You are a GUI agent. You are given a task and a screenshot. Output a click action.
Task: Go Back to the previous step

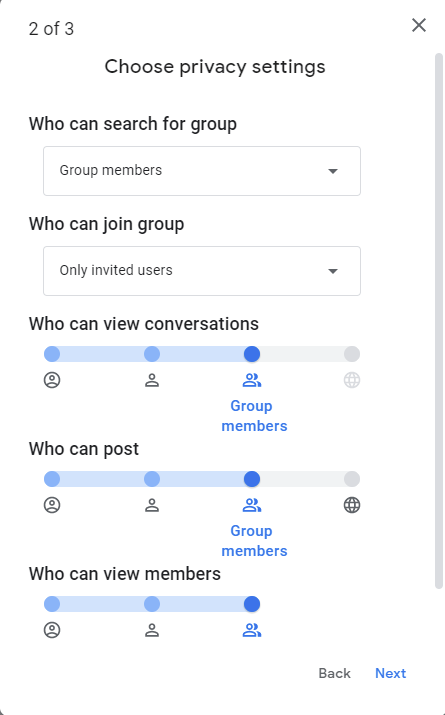click(x=334, y=673)
